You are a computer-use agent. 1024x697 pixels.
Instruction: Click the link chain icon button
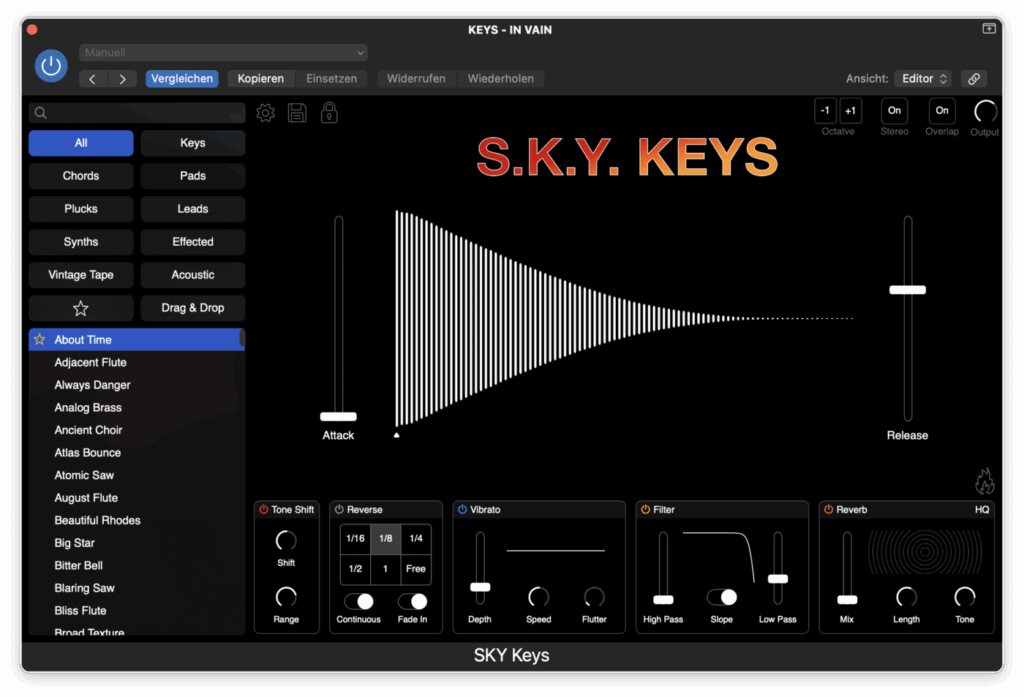(x=973, y=79)
